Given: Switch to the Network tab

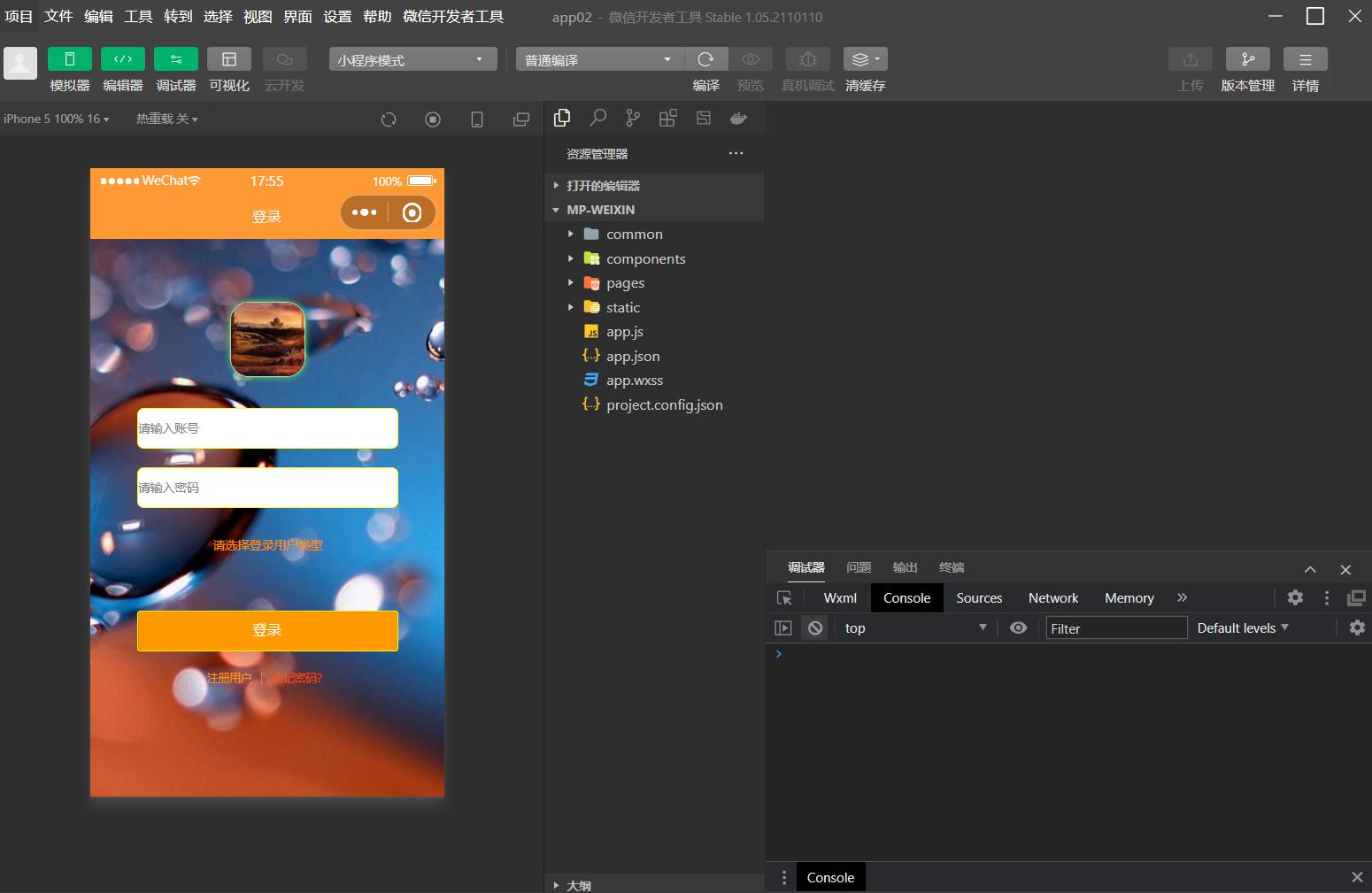Looking at the screenshot, I should [x=1052, y=597].
